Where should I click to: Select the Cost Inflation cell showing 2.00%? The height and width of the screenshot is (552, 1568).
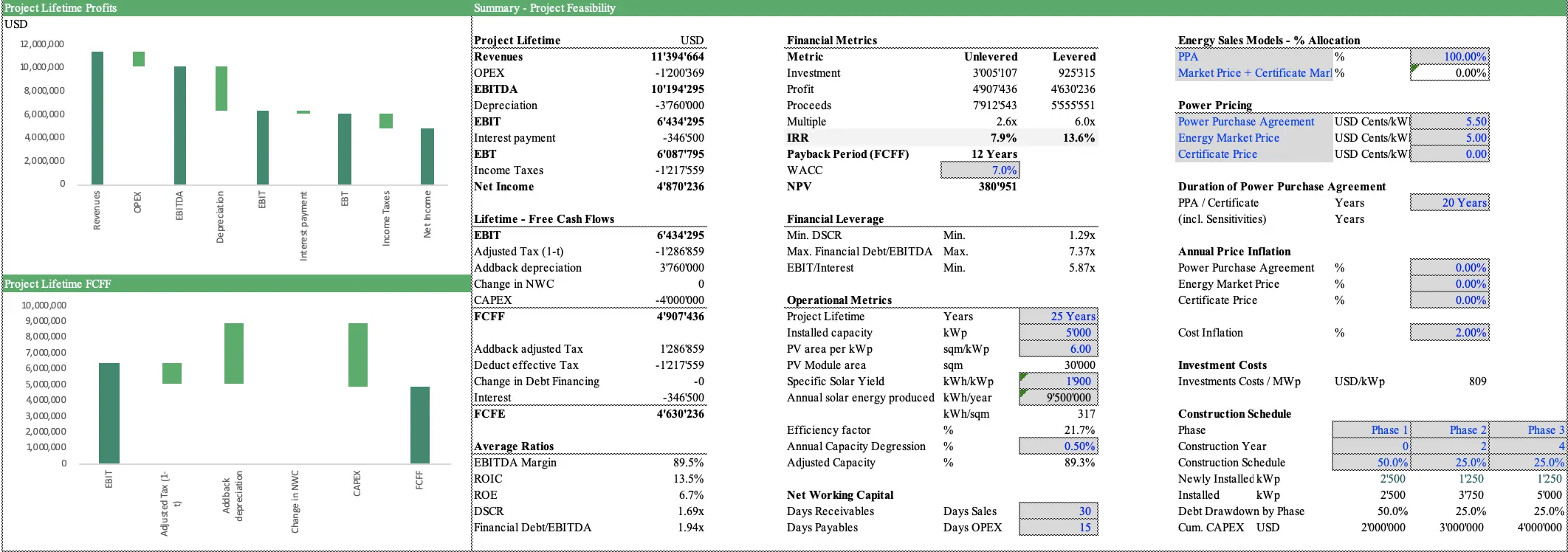1449,333
